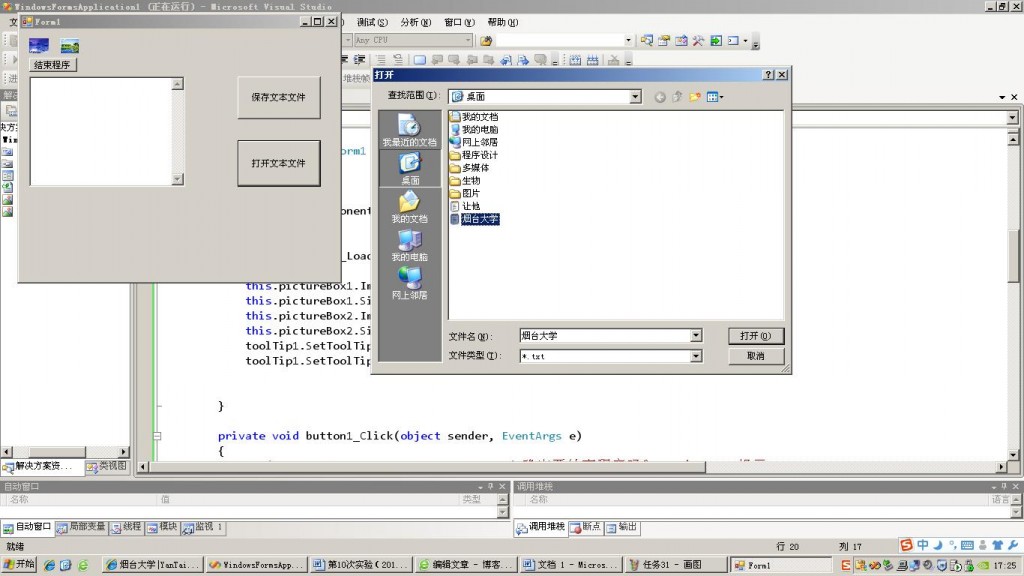Select 网上邻居 in the places bar
The image size is (1024, 576).
click(409, 283)
